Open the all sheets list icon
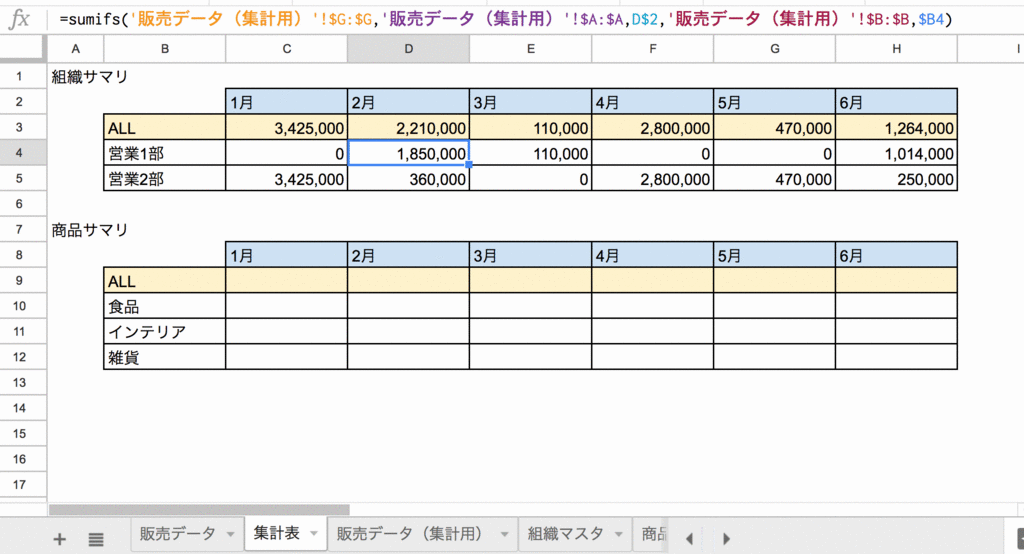The height and width of the screenshot is (554, 1024). click(96, 540)
